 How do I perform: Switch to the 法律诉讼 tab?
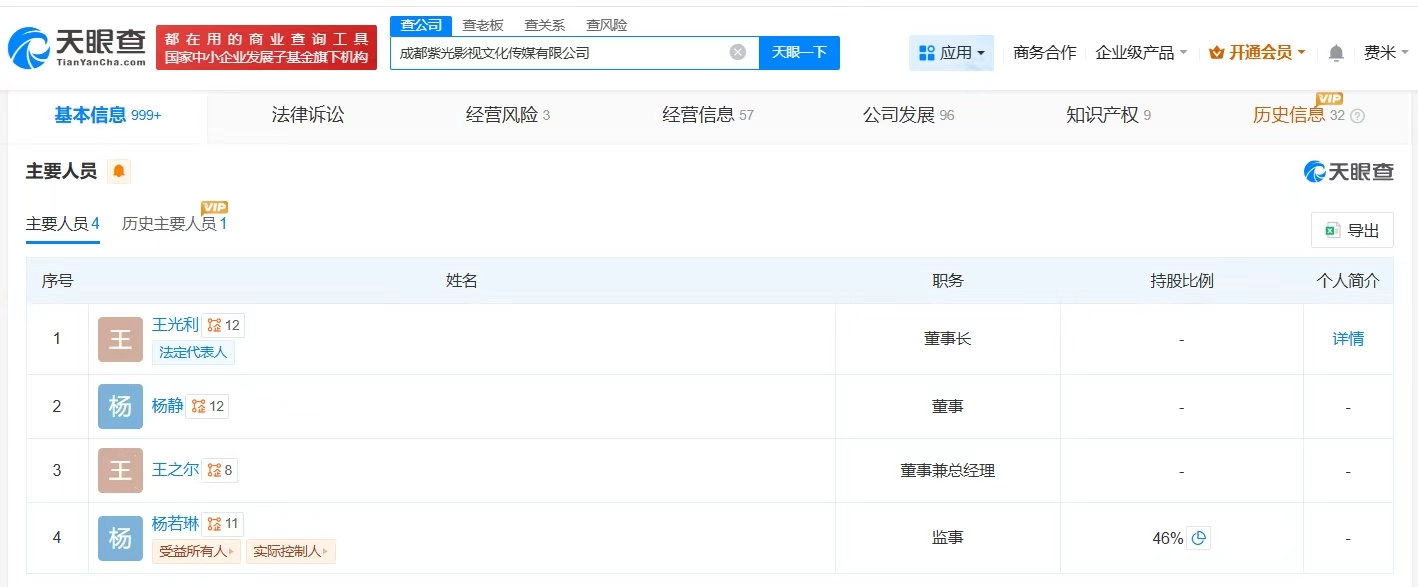[x=308, y=115]
